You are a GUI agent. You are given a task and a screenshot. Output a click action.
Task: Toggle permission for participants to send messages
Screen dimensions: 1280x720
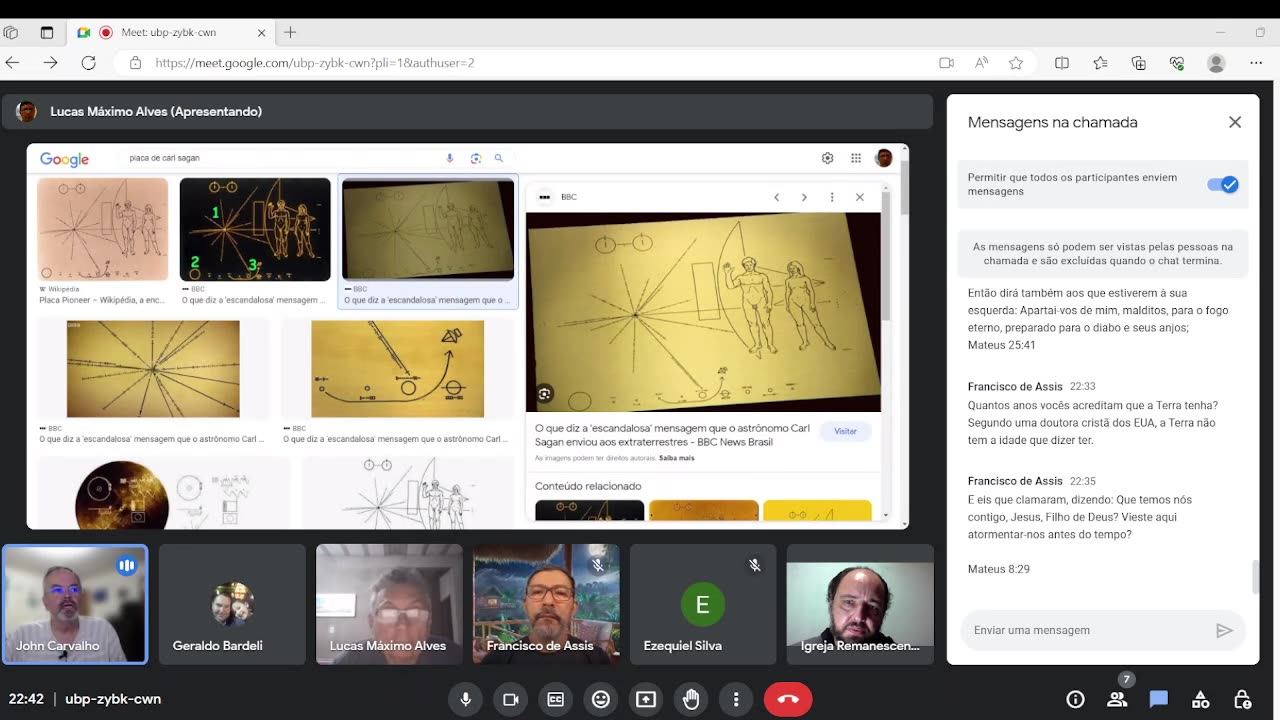click(x=1222, y=184)
